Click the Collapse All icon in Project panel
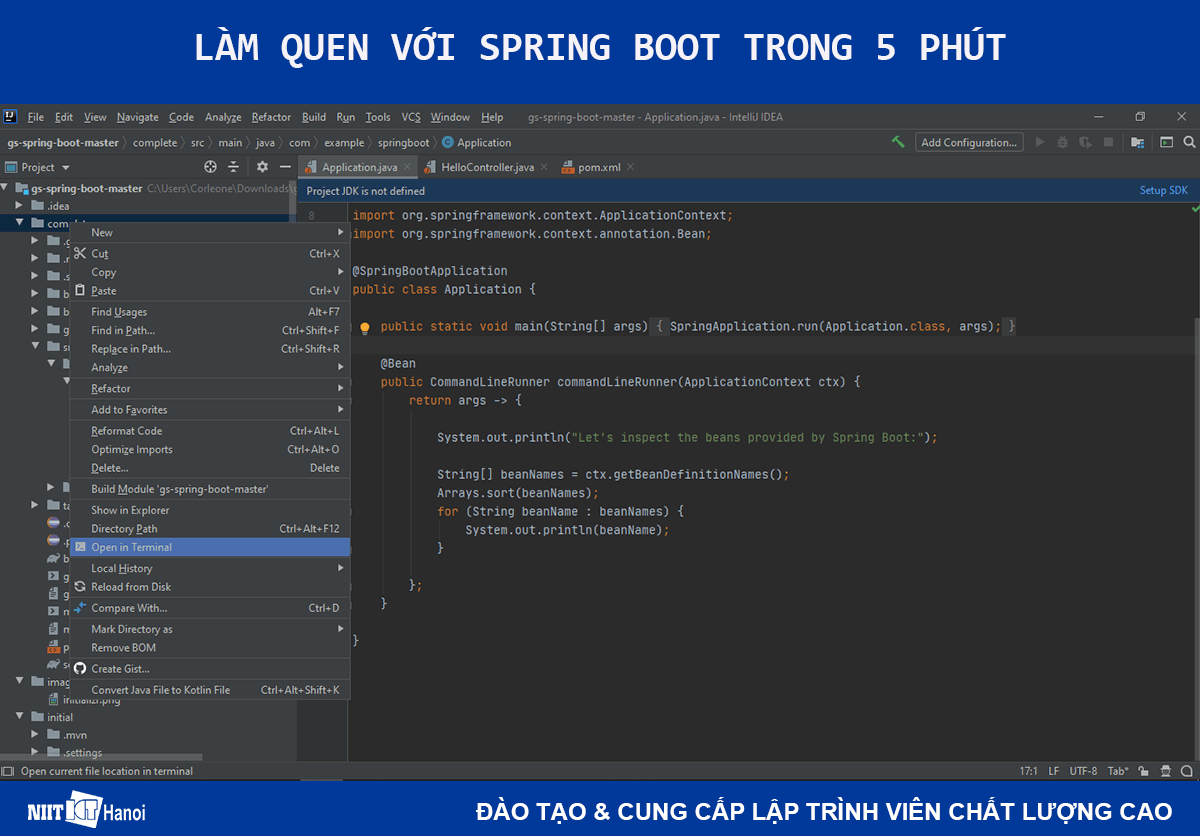 (x=232, y=166)
